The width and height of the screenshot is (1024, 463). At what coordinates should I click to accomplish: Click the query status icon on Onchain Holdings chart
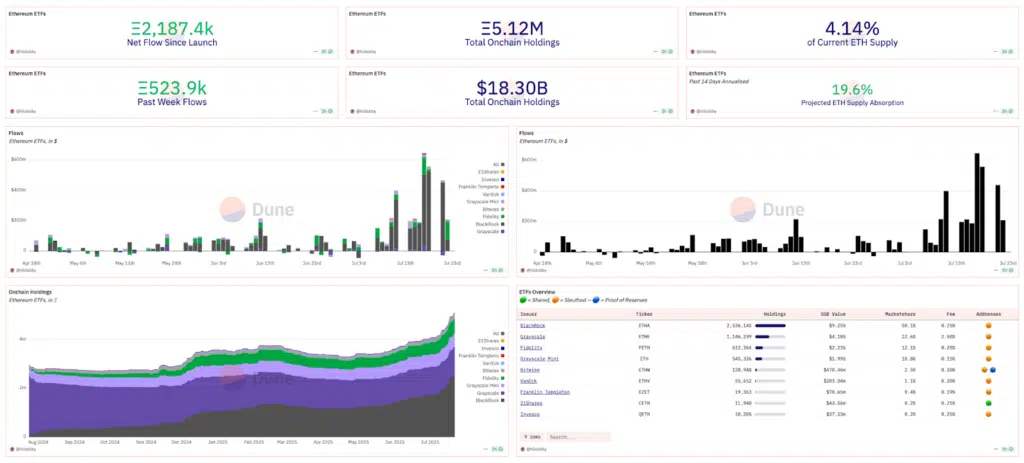point(497,449)
